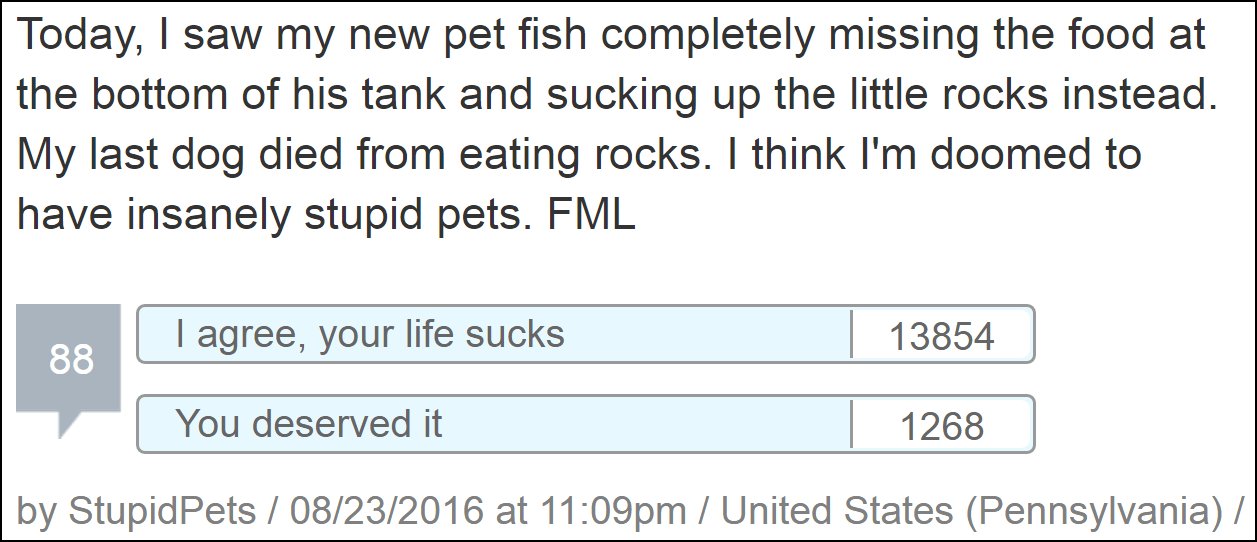Select the 13854 vote count
1257x542 pixels.
tap(941, 337)
